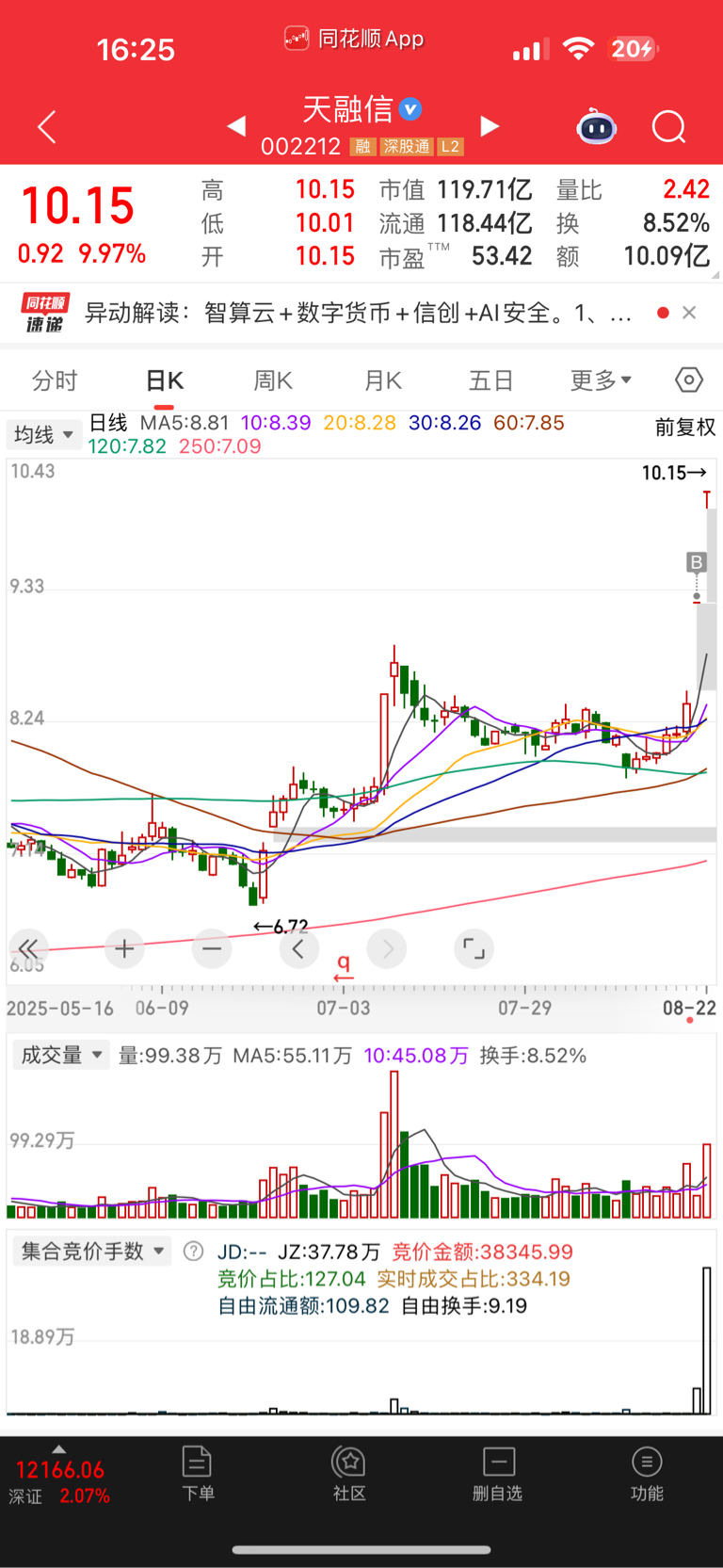This screenshot has height=1568, width=723.
Task: Switch to 分时 tab
Action: click(55, 380)
